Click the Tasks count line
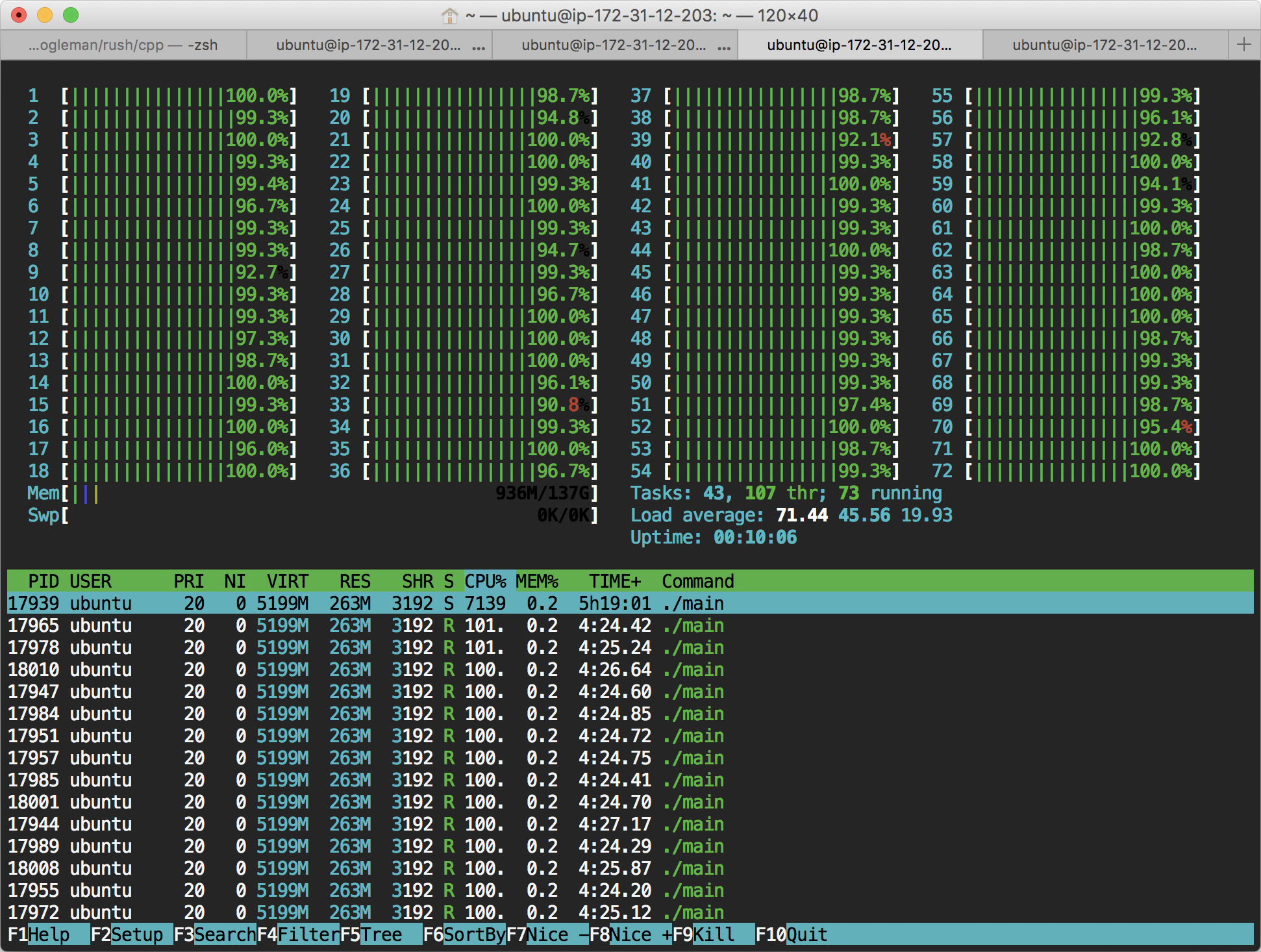This screenshot has width=1261, height=952. 786,494
